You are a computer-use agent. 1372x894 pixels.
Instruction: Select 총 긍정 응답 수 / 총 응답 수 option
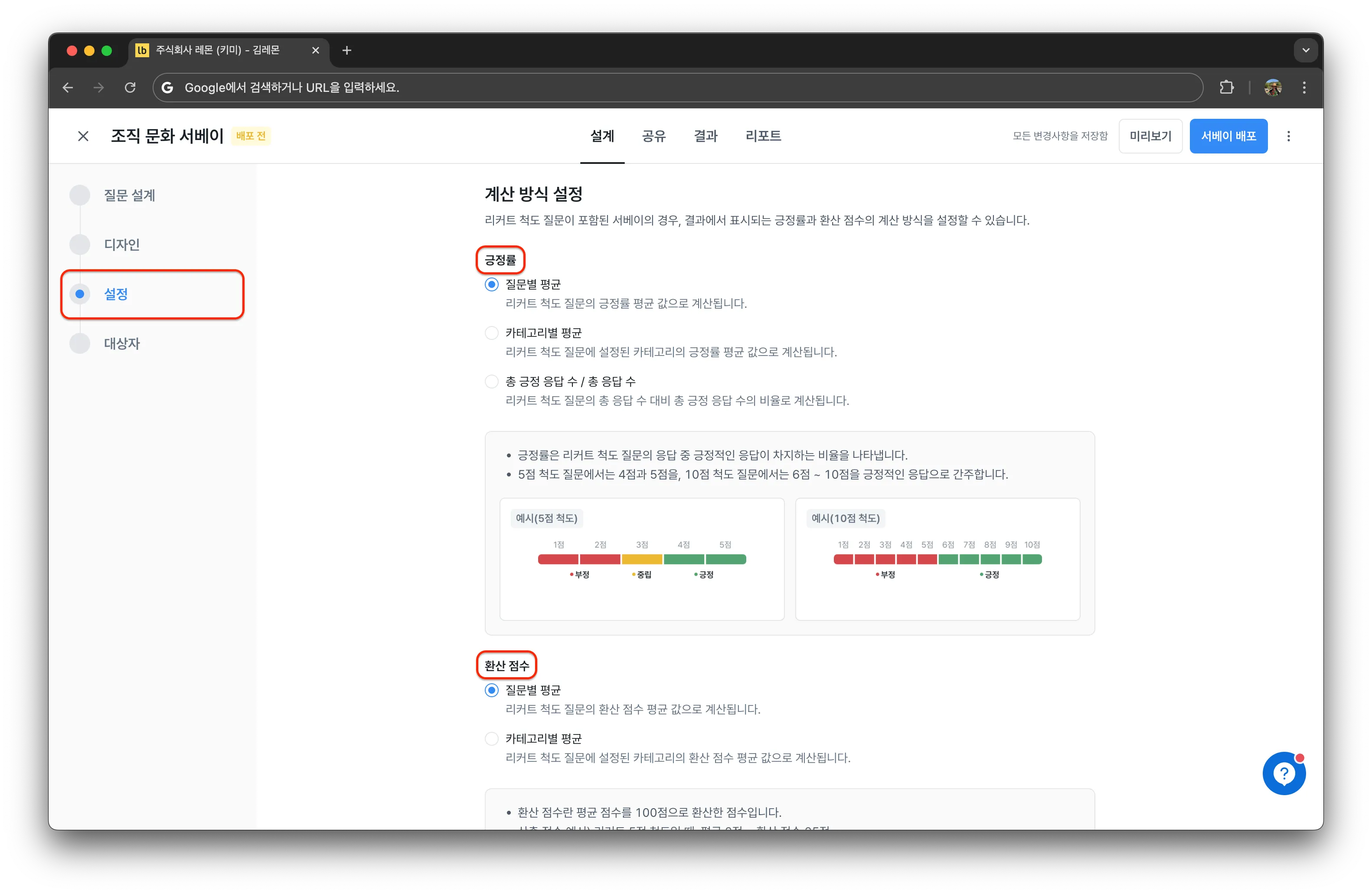(x=491, y=382)
